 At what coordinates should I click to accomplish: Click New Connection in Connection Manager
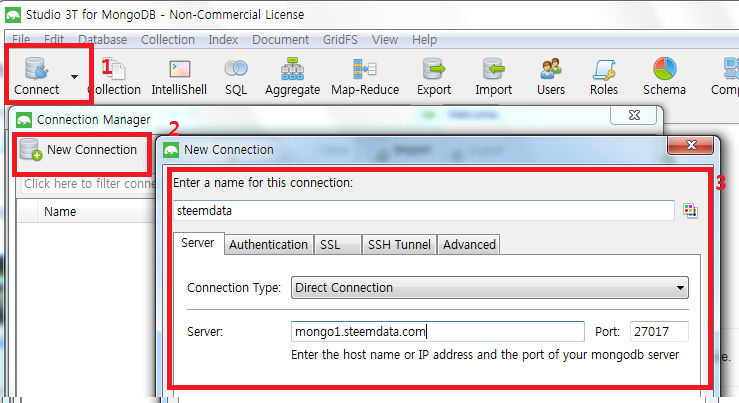click(x=79, y=150)
